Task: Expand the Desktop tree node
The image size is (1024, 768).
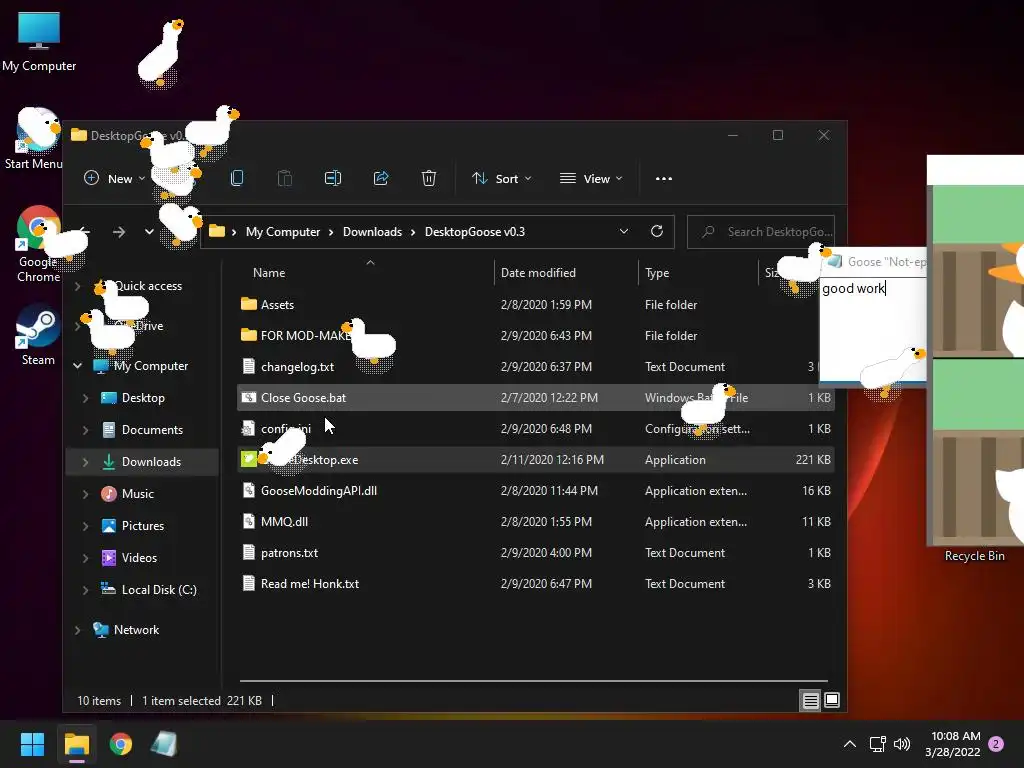Action: pos(85,398)
